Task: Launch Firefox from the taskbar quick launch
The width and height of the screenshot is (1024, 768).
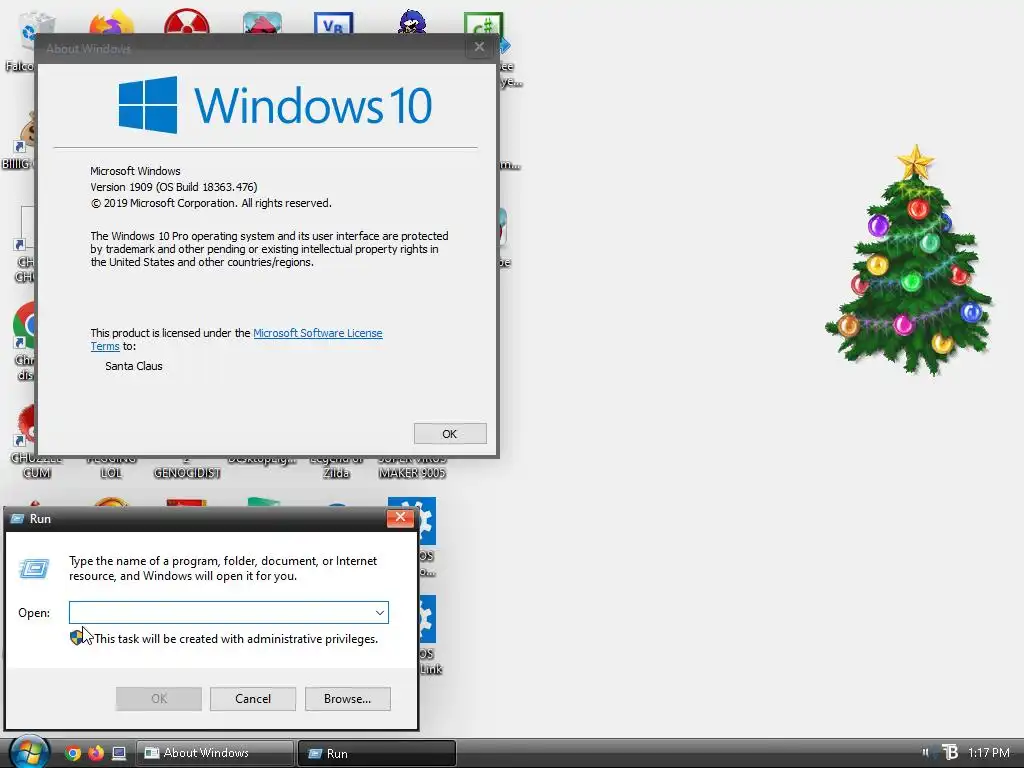Action: click(x=96, y=753)
